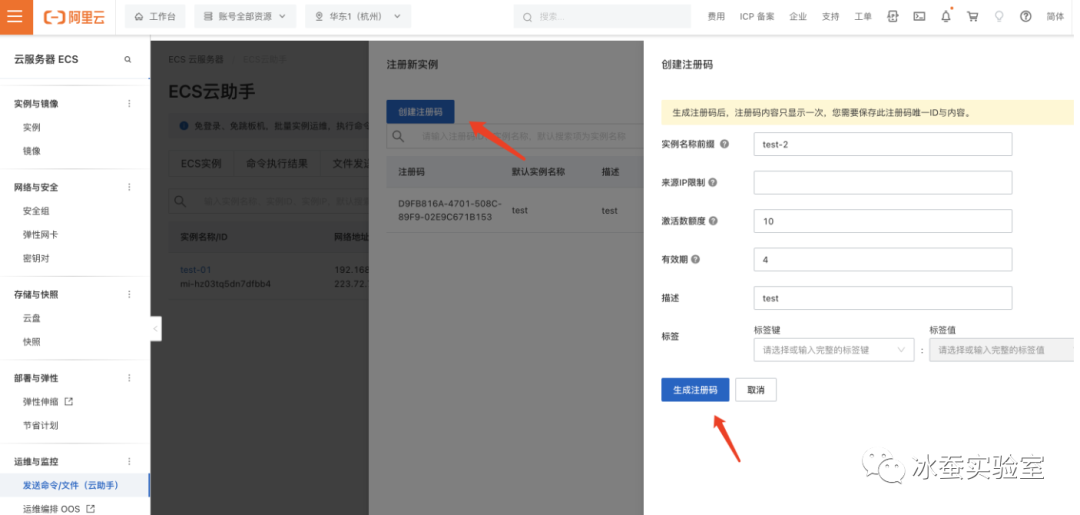1080x515 pixels.
Task: Switch language via 简体
Action: [x=1055, y=17]
